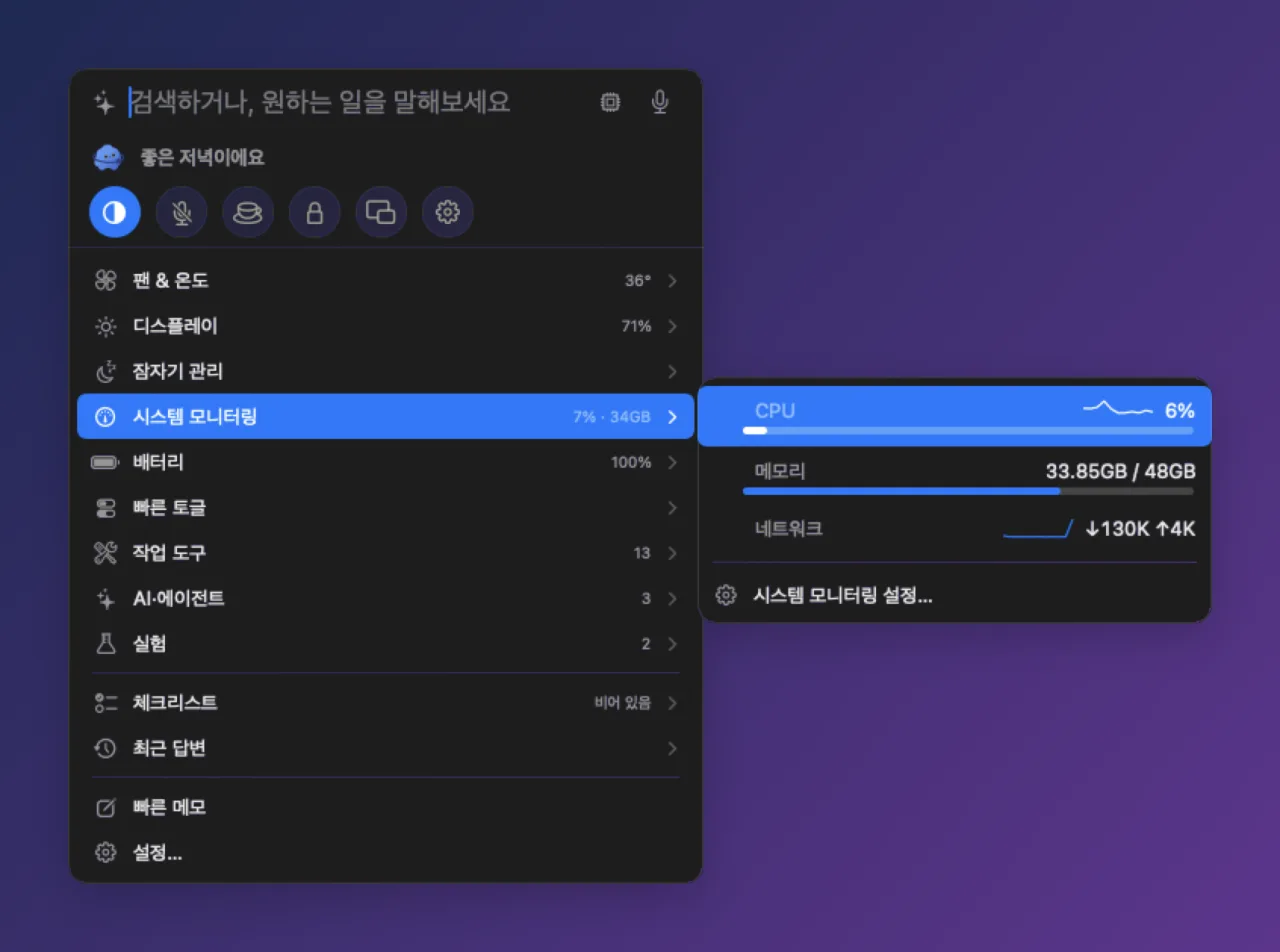This screenshot has height=952, width=1280.
Task: Expand the 실험 chevron
Action: pos(672,644)
